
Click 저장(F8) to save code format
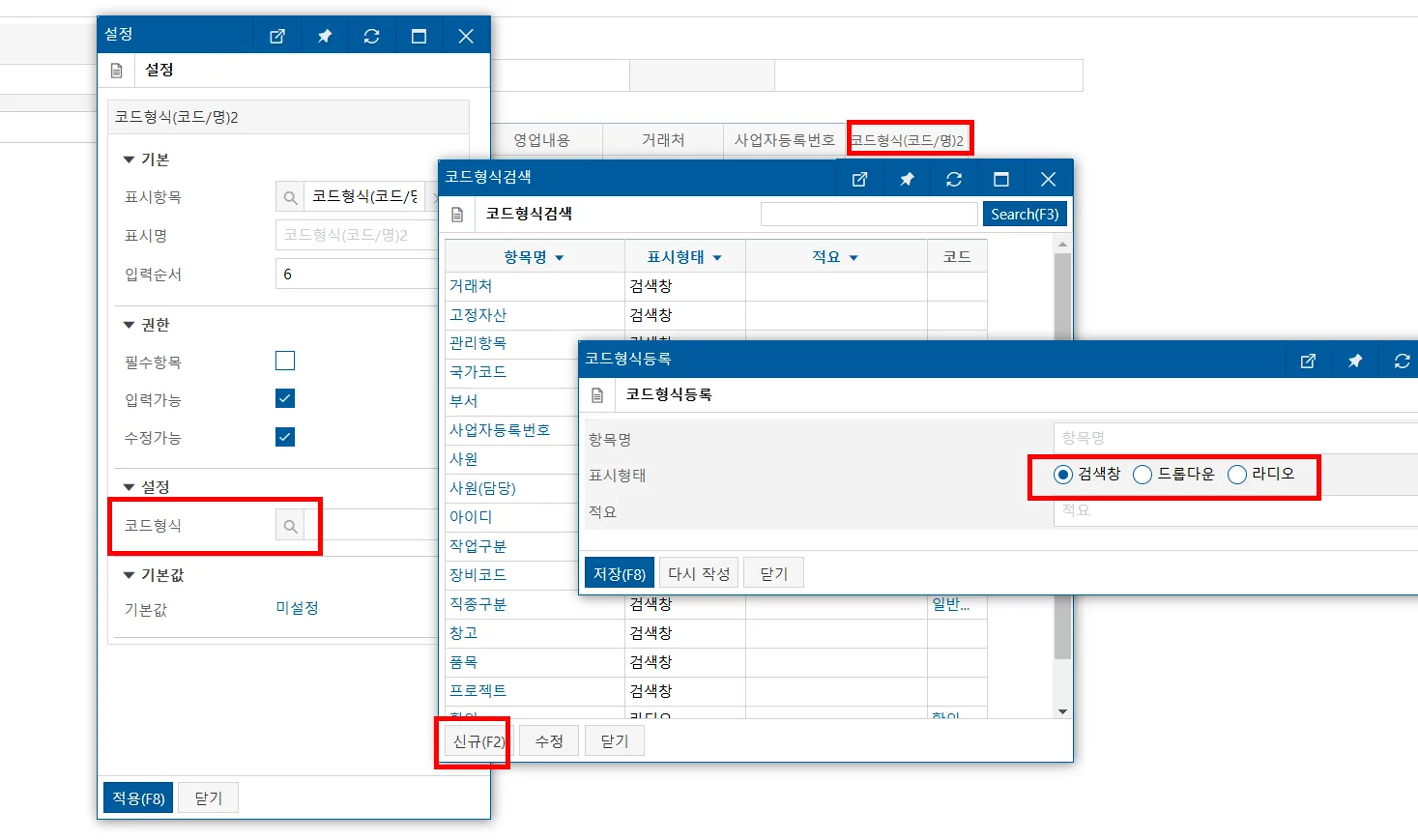(620, 573)
